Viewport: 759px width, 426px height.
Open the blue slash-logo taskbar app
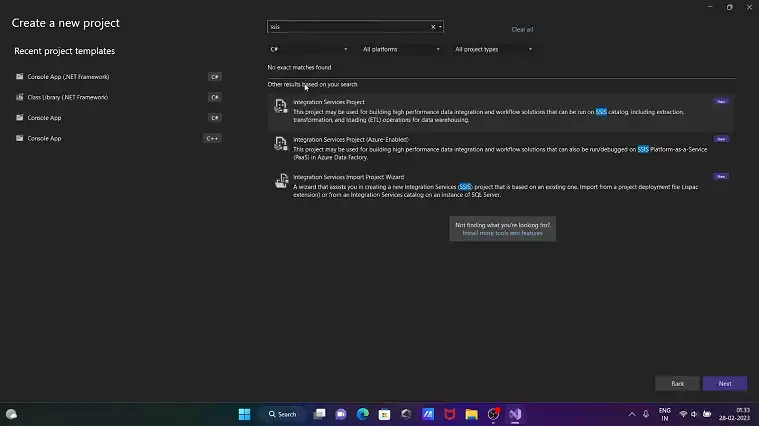click(428, 414)
